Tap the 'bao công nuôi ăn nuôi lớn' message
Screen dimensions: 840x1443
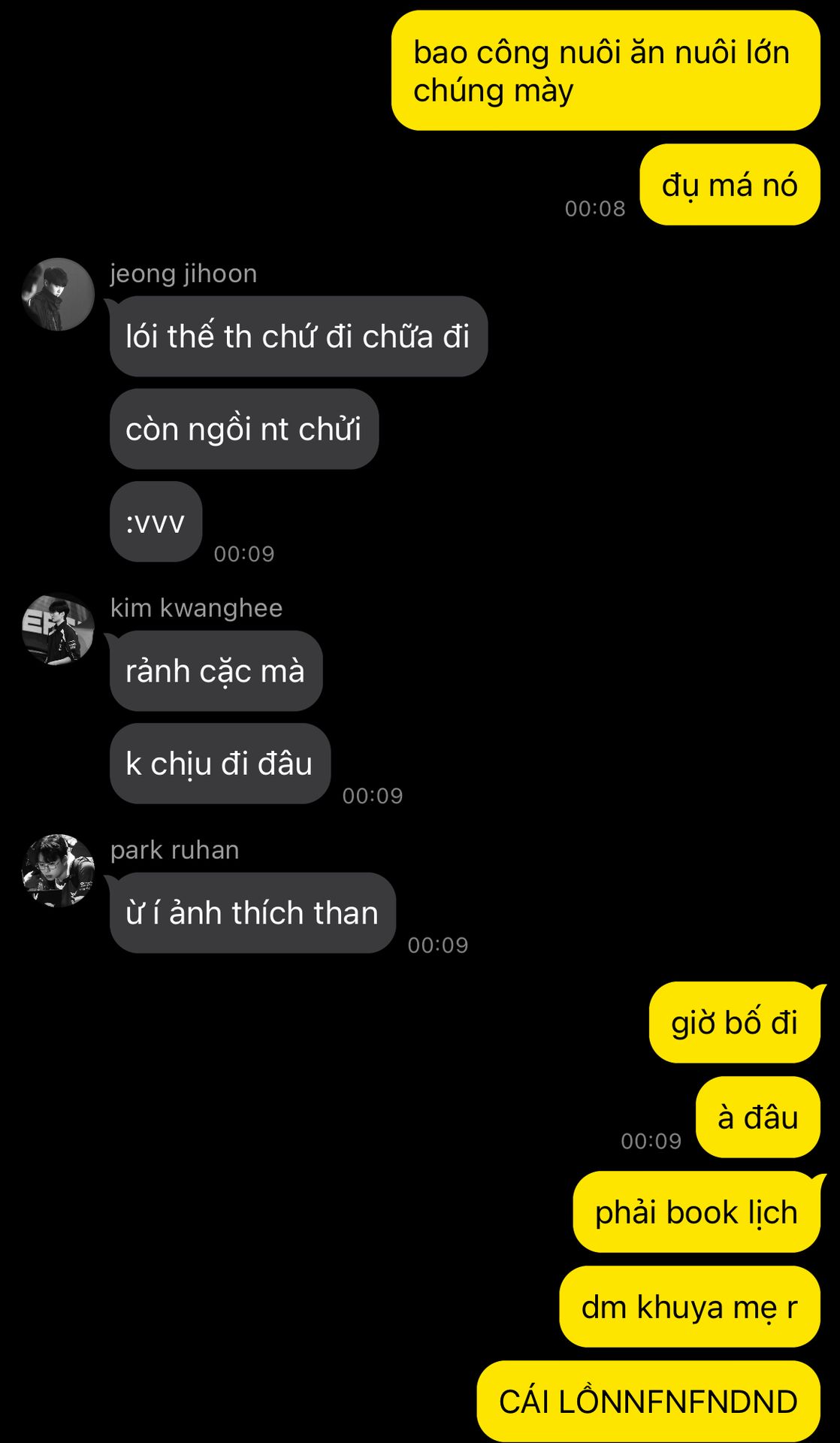pos(606,71)
